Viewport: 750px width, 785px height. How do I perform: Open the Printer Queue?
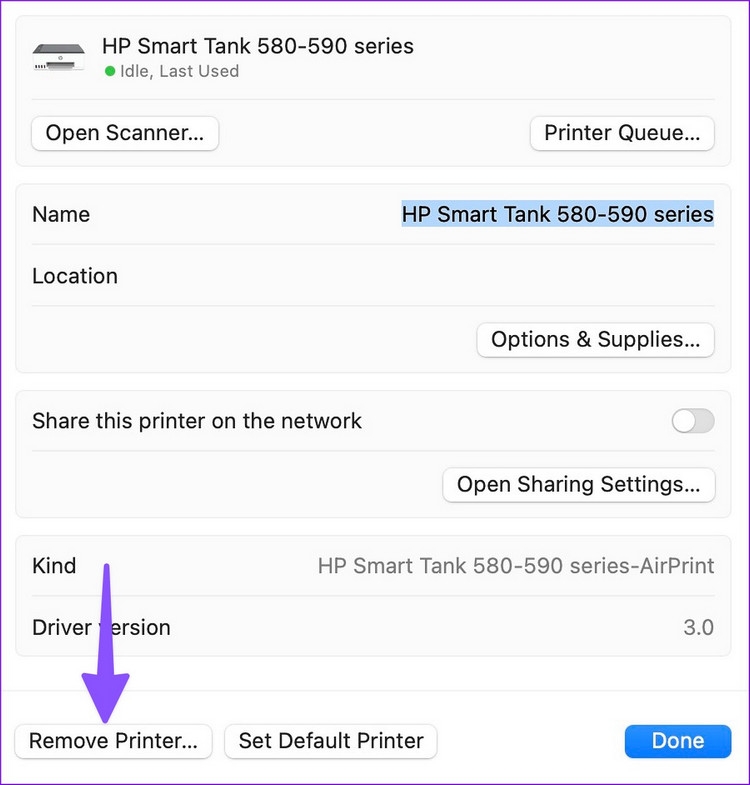622,133
